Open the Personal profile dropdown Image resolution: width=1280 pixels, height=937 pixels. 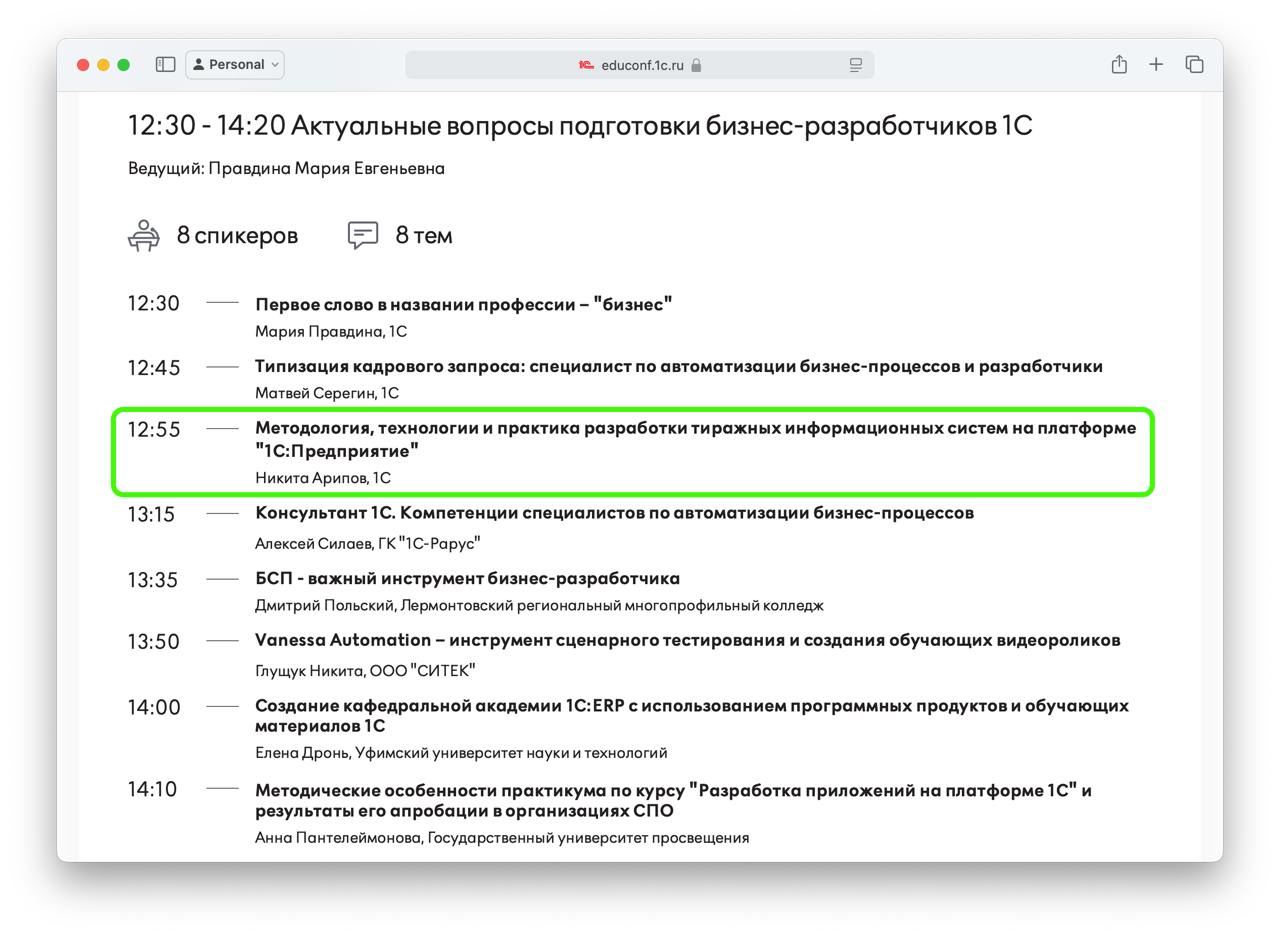coord(235,64)
